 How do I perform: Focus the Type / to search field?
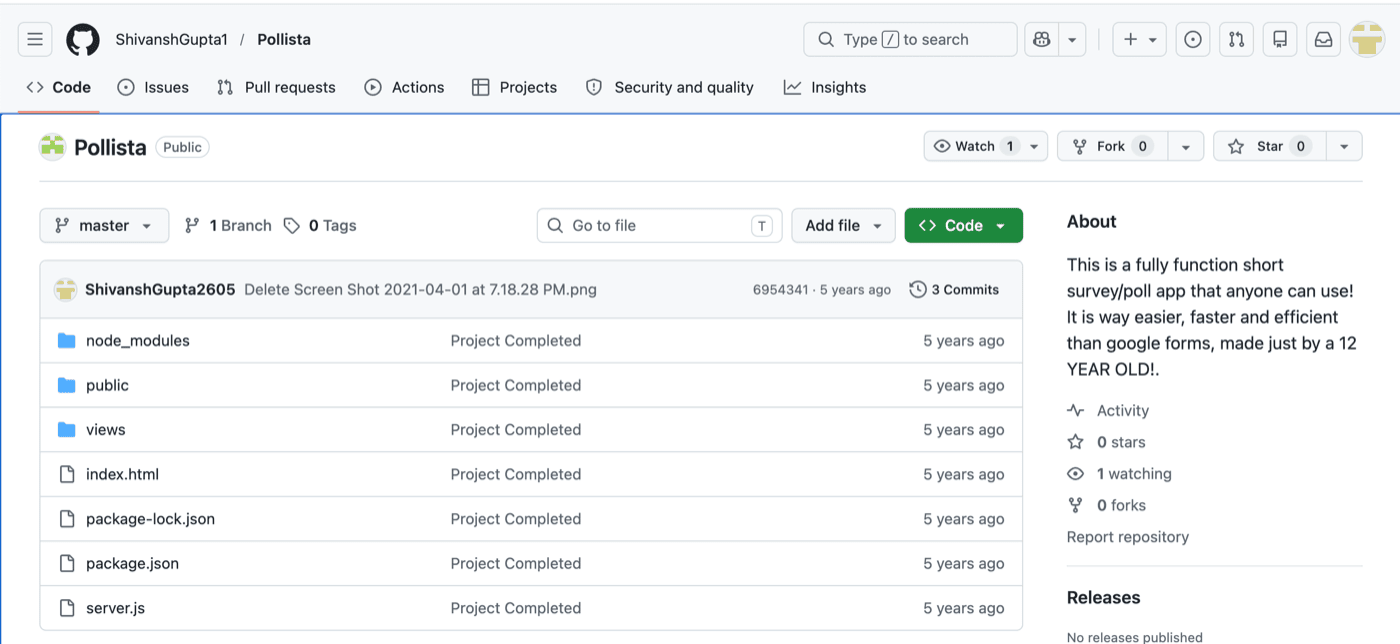click(910, 39)
